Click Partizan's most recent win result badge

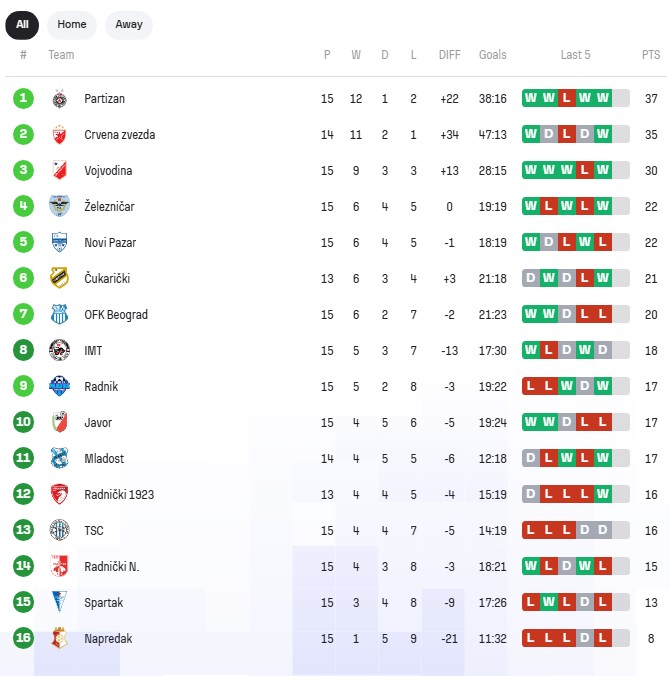602,99
